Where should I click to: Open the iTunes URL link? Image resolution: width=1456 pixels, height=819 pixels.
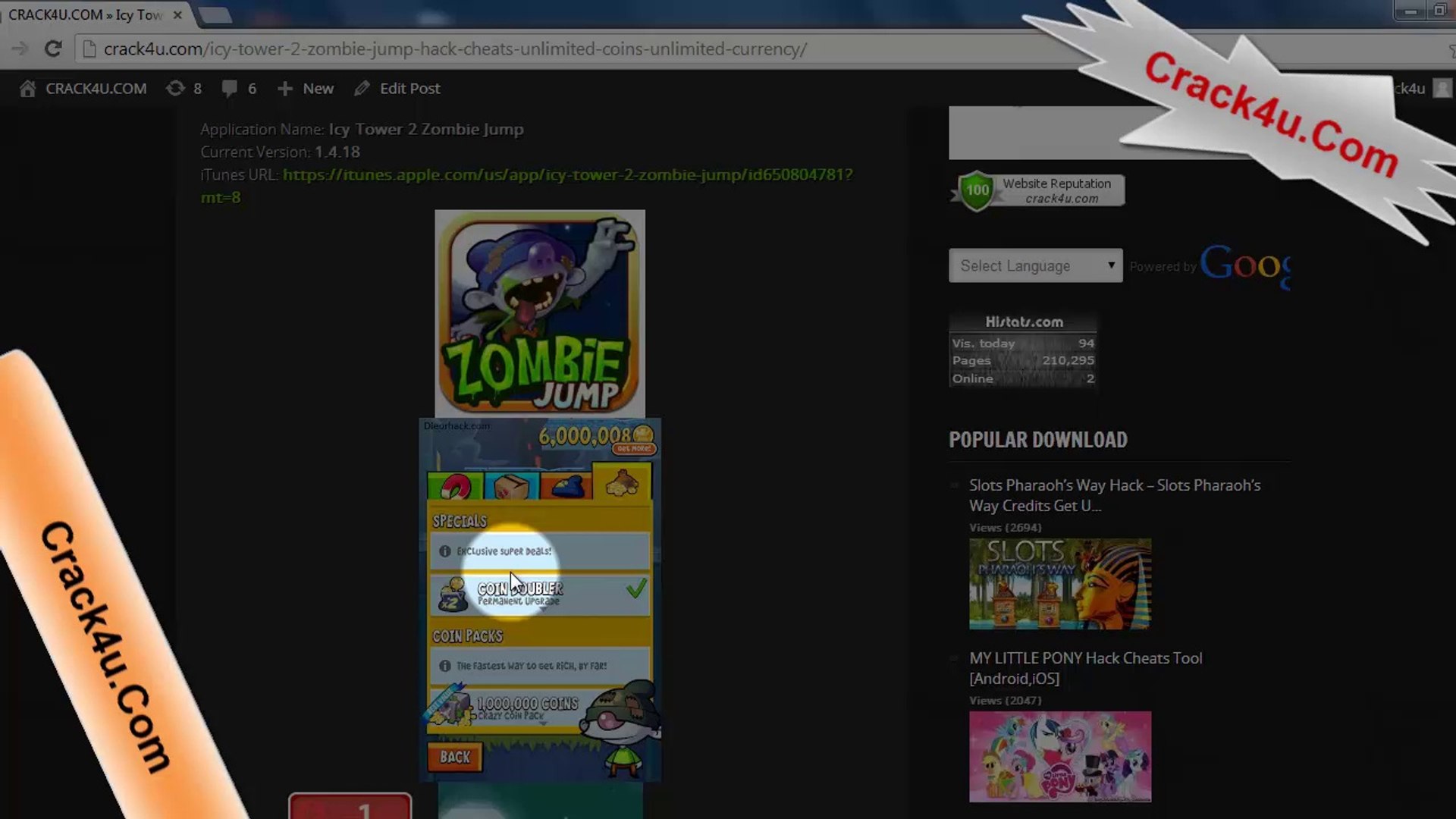pyautogui.click(x=567, y=174)
